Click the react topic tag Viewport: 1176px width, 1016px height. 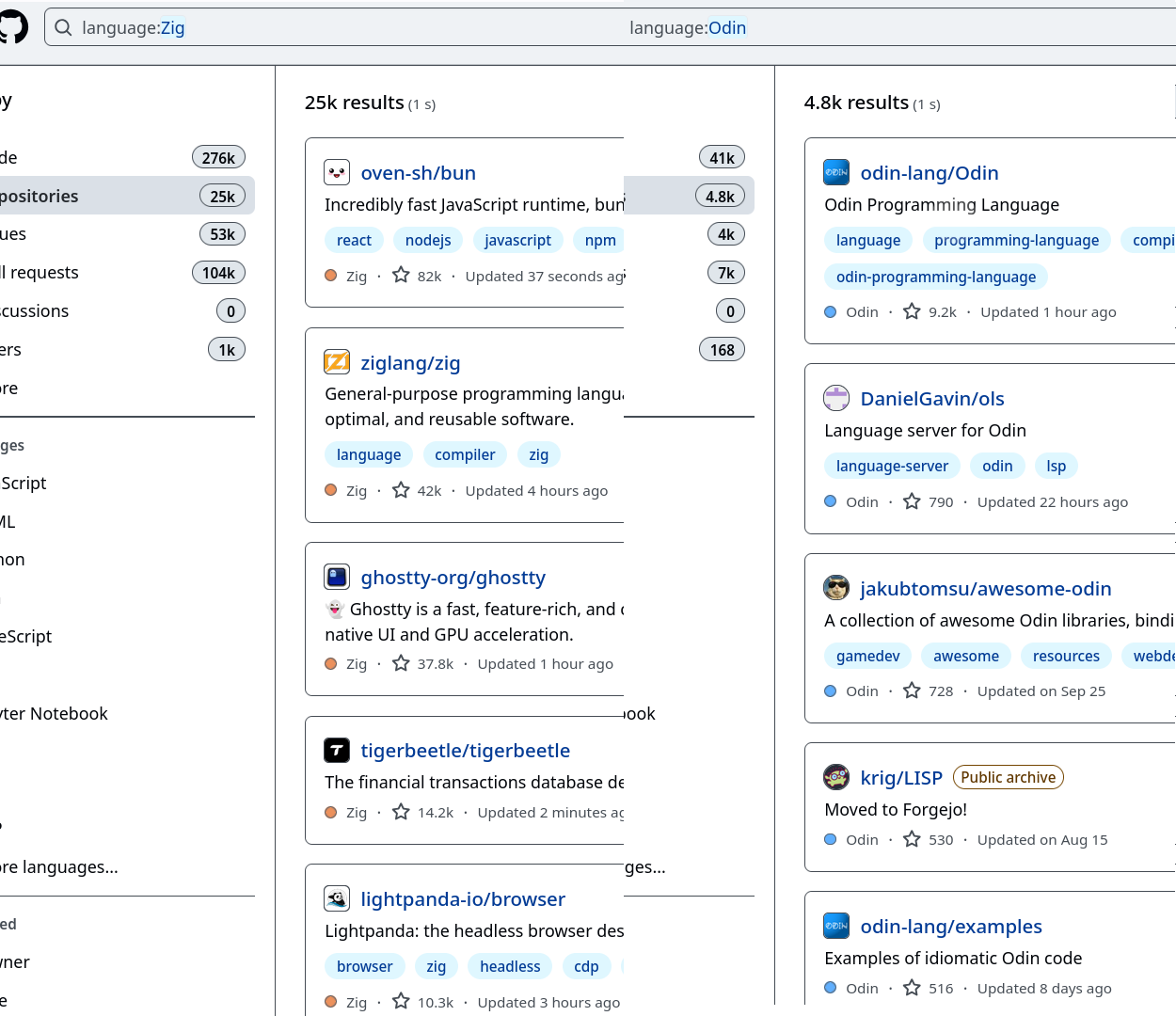click(x=354, y=240)
